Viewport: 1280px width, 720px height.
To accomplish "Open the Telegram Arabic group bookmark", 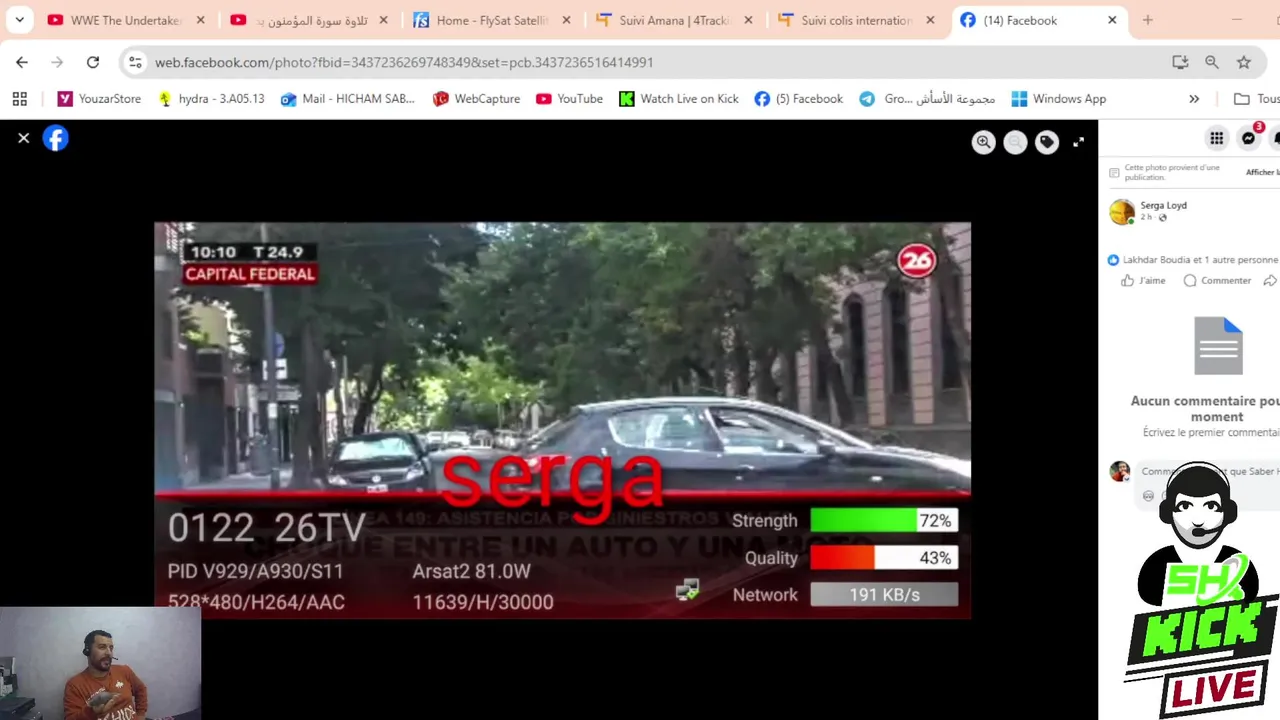I will [x=927, y=99].
